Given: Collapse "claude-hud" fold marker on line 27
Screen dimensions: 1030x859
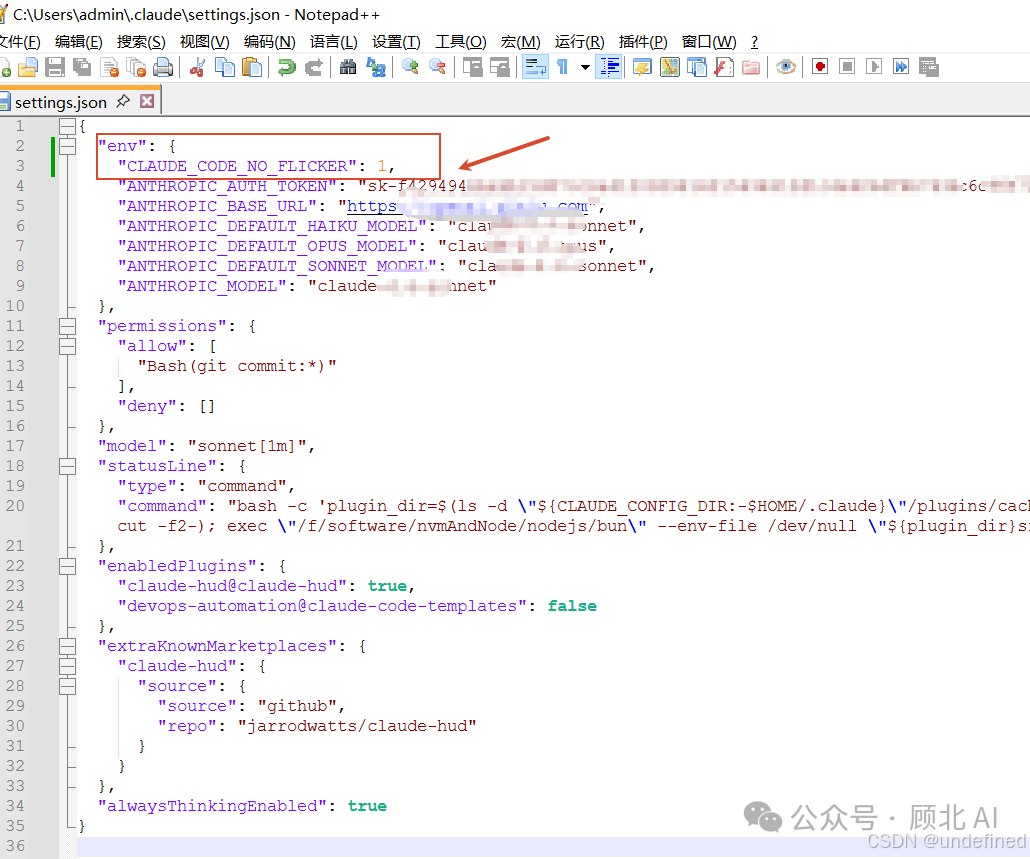Looking at the screenshot, I should [x=68, y=666].
